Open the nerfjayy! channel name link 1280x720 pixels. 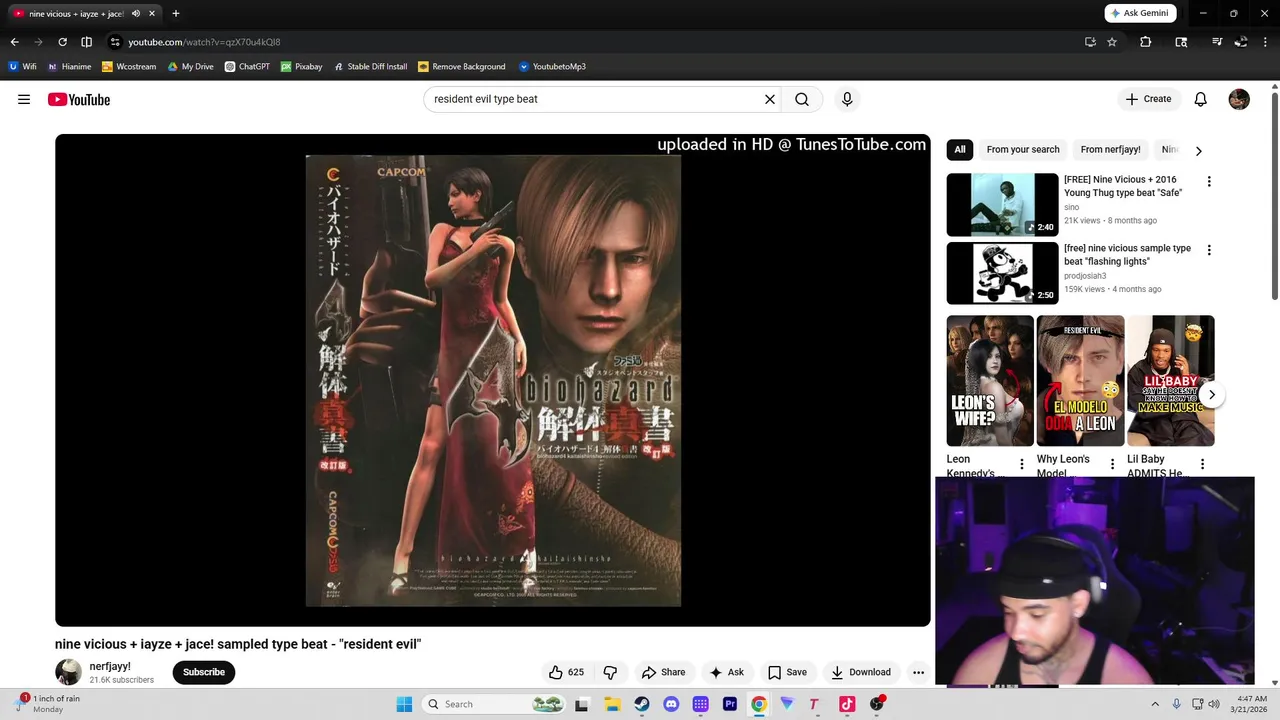tap(110, 666)
